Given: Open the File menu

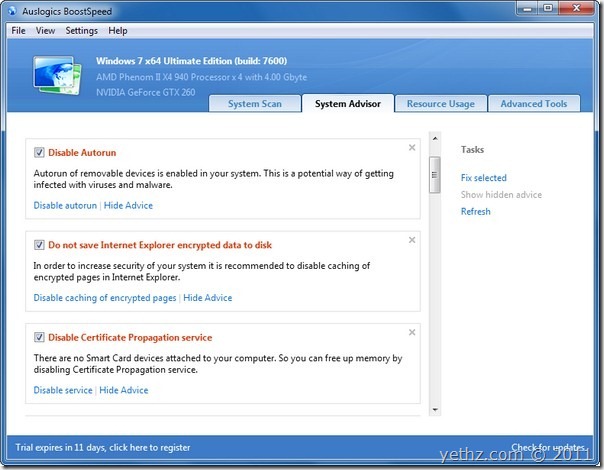Looking at the screenshot, I should pyautogui.click(x=18, y=31).
